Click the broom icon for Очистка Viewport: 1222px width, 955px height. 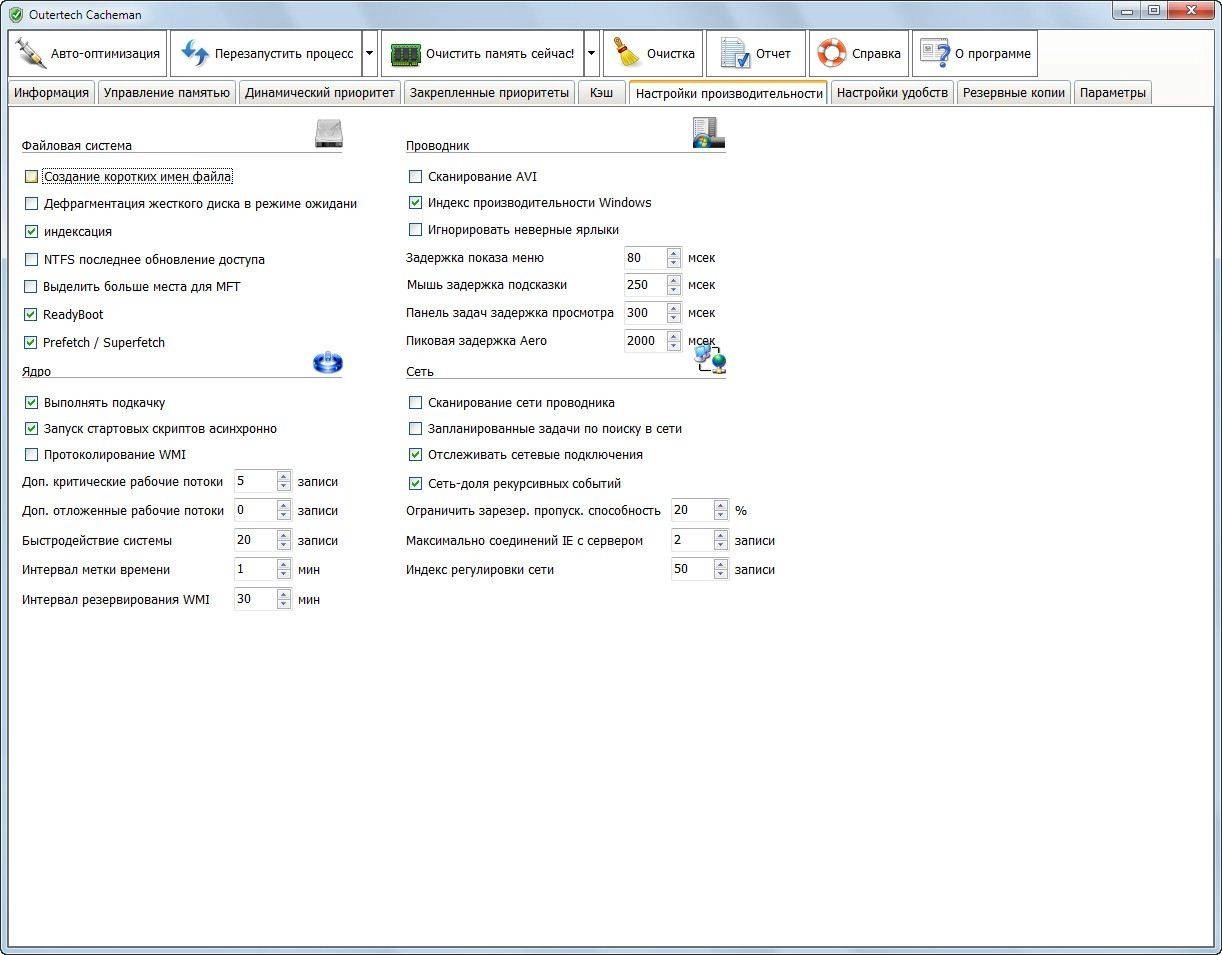(x=627, y=53)
